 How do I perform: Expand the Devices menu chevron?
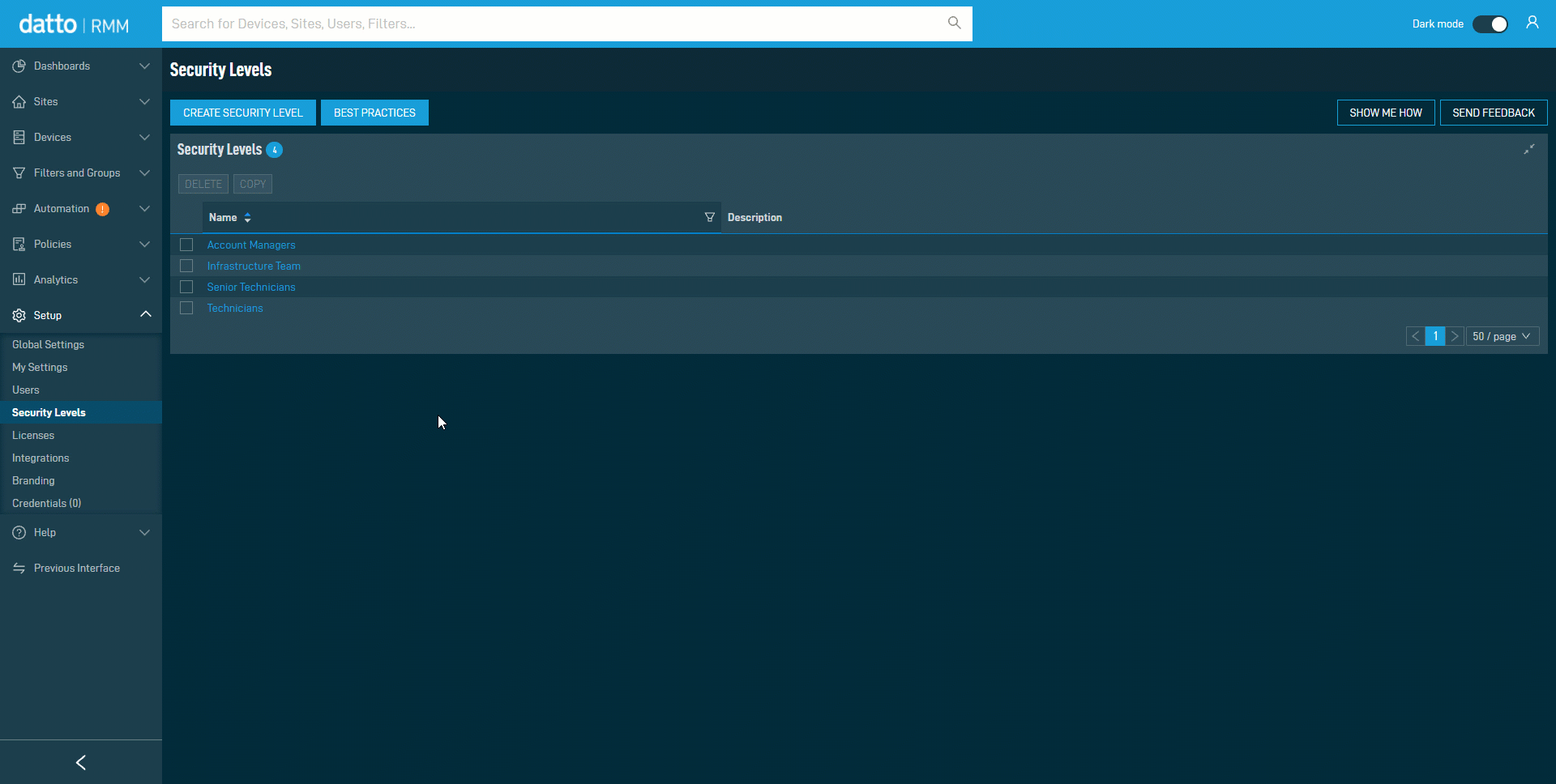pos(144,137)
